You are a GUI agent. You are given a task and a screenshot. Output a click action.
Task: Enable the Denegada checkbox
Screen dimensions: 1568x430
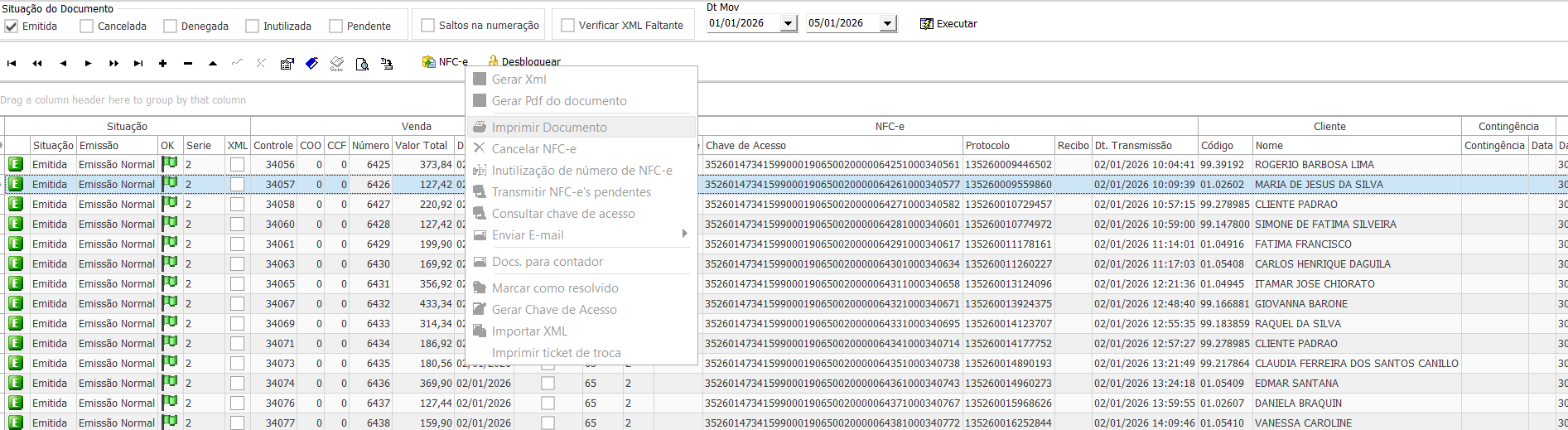click(170, 26)
